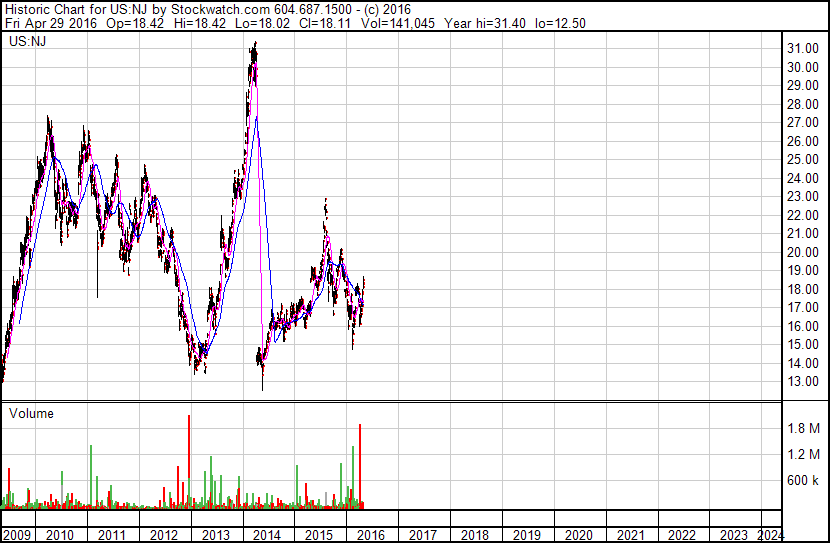This screenshot has width=830, height=543.
Task: Select the 2023 year marker on time axis
Action: pyautogui.click(x=734, y=535)
